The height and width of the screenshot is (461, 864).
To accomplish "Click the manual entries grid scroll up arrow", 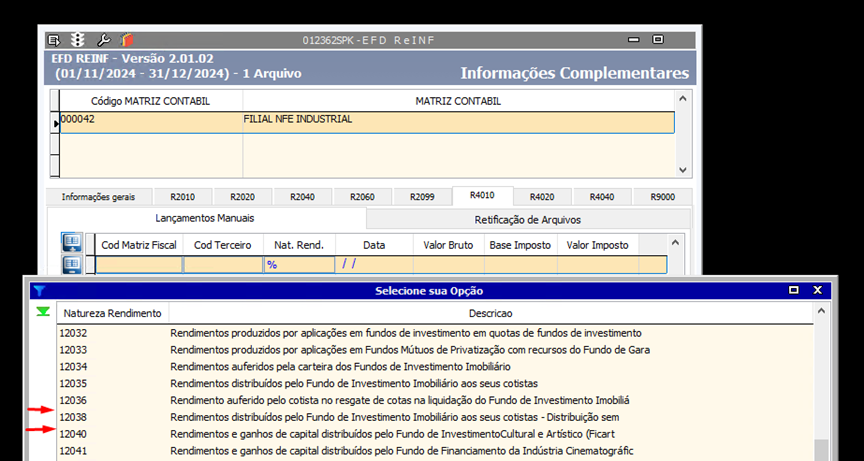I will [x=676, y=242].
